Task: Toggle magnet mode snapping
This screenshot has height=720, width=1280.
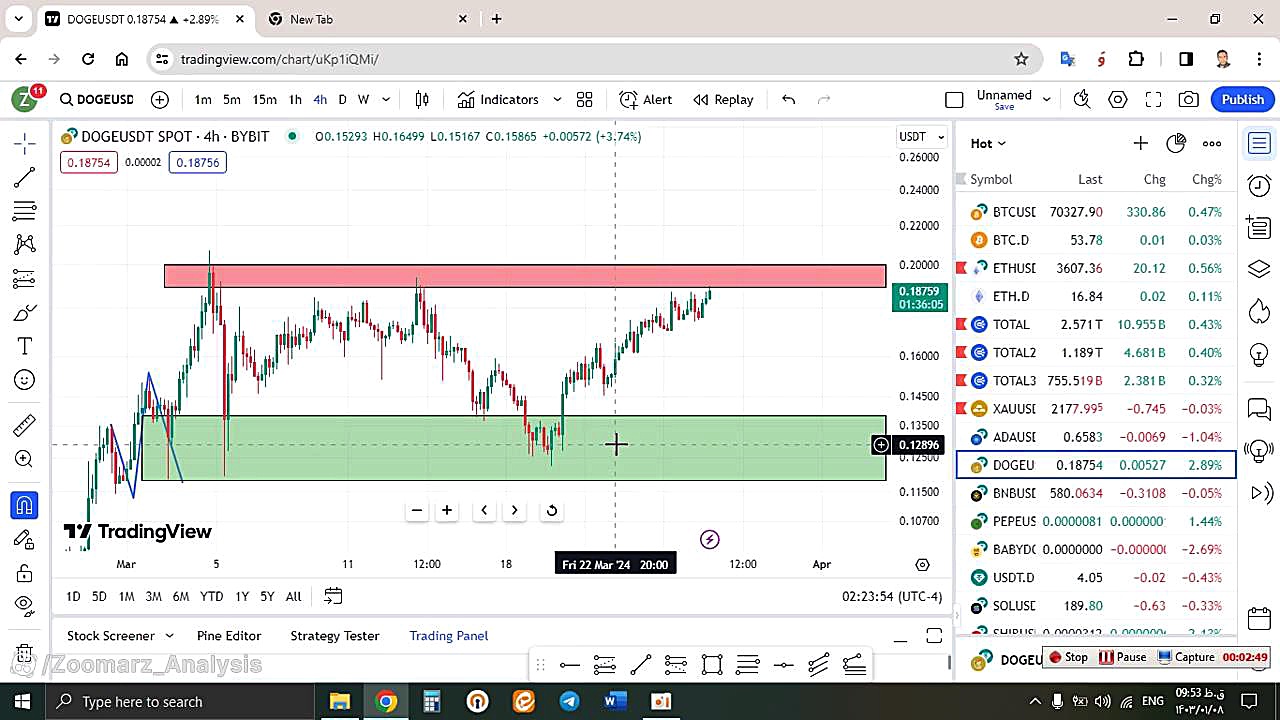Action: (x=25, y=505)
